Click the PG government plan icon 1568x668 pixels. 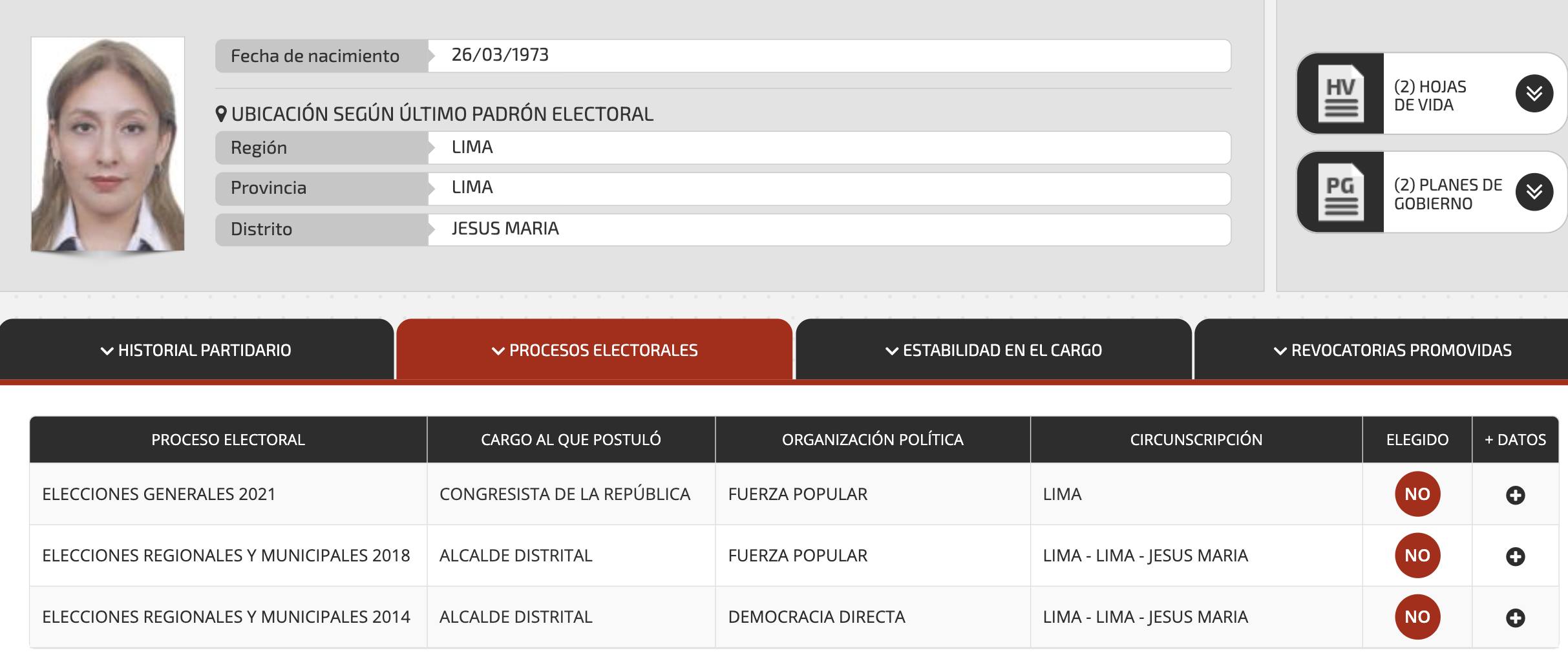click(1340, 192)
